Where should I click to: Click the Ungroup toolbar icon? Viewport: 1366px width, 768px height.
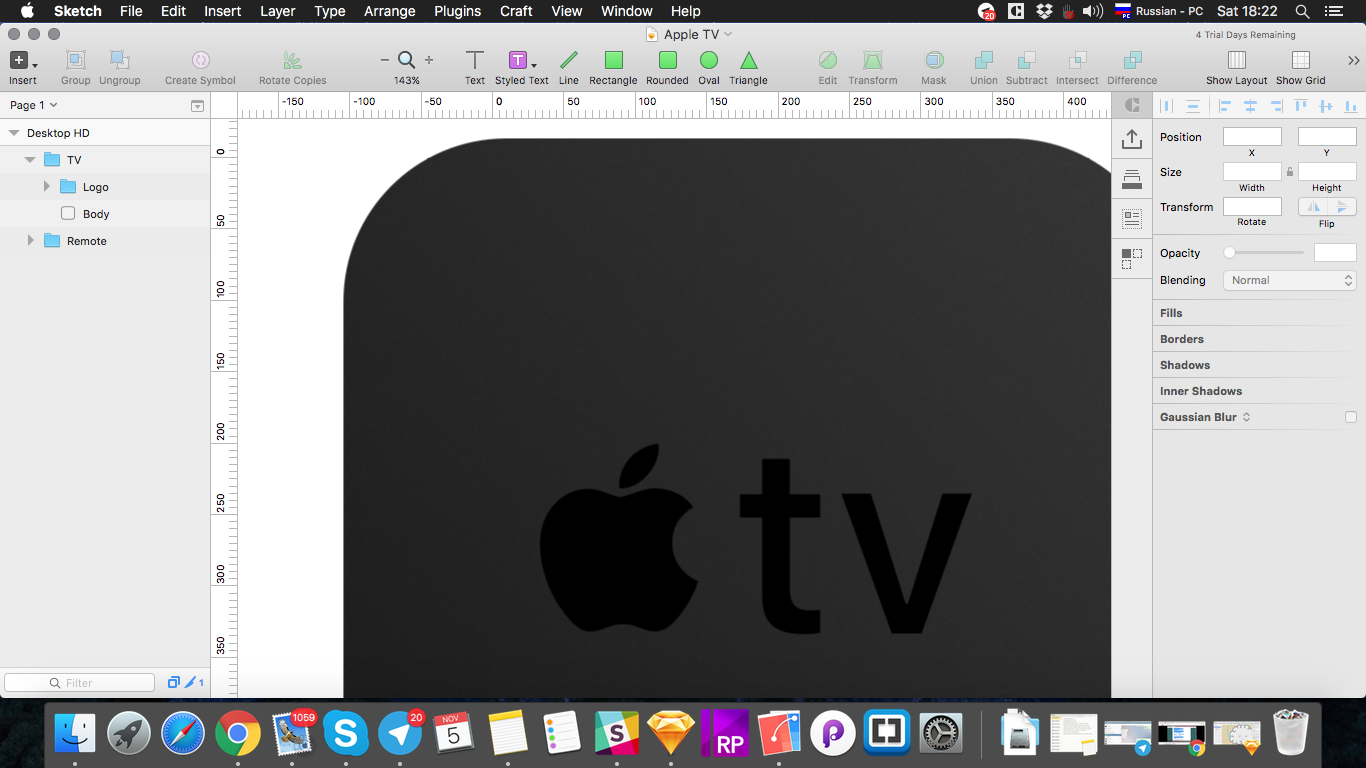[x=119, y=61]
